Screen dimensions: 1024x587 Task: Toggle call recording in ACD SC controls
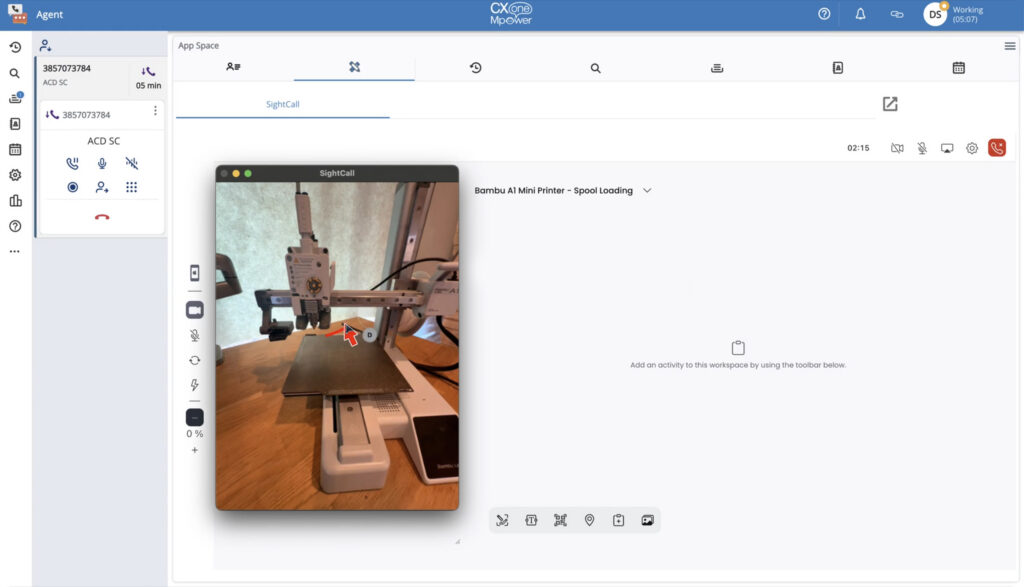click(x=72, y=187)
